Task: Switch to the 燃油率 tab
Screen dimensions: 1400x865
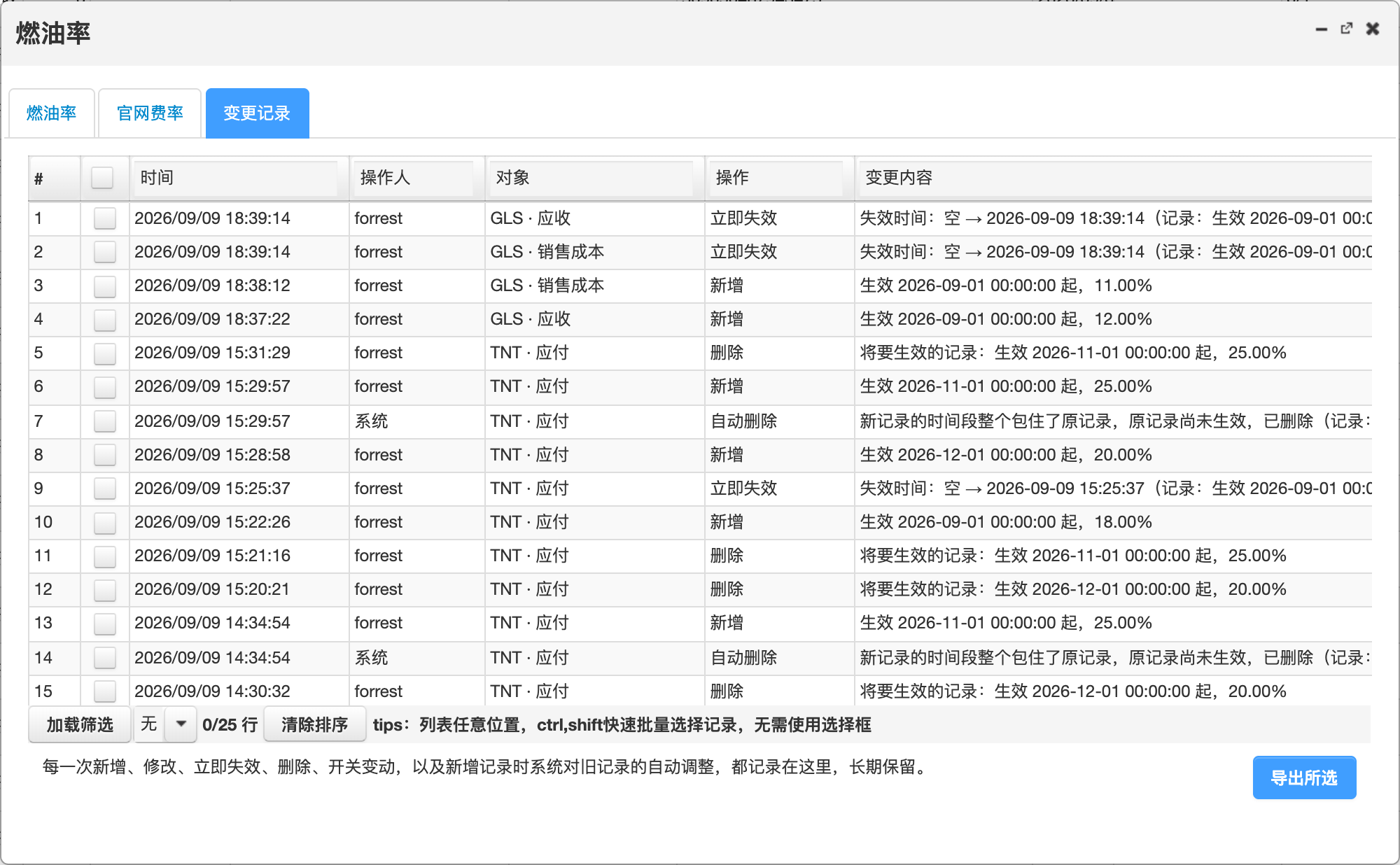Action: pos(52,113)
